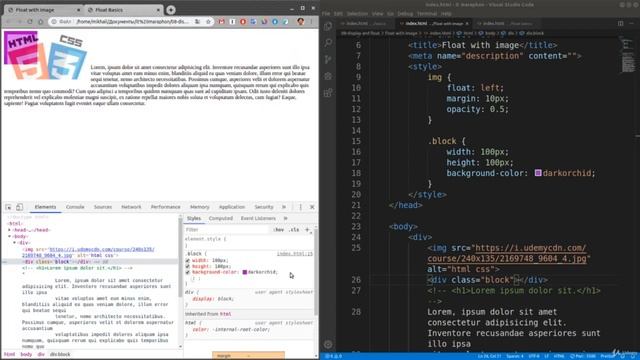The image size is (640, 360).
Task: Open the File menu in VS Code
Action: [326, 13]
